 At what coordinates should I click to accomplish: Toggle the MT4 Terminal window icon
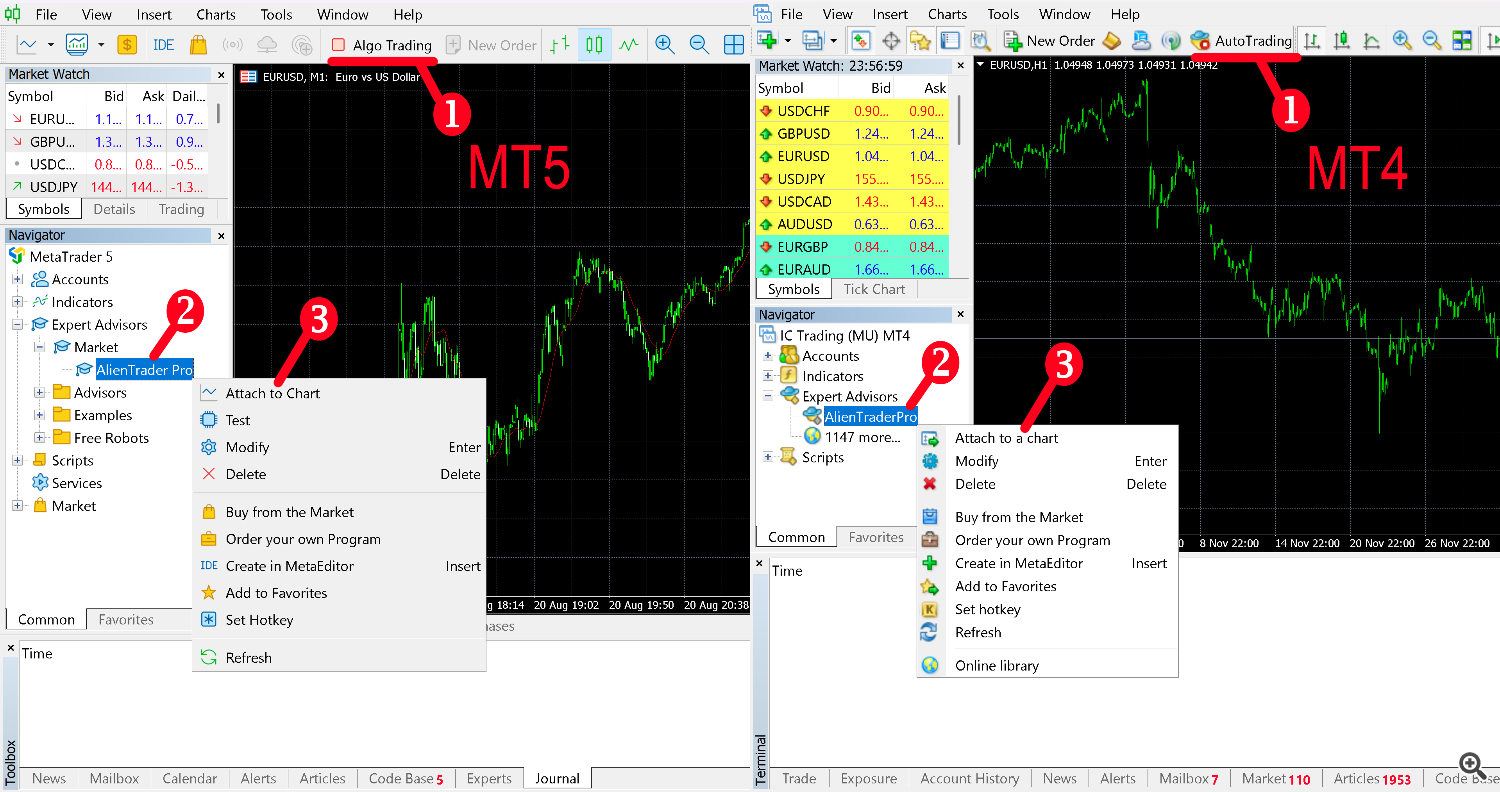950,41
